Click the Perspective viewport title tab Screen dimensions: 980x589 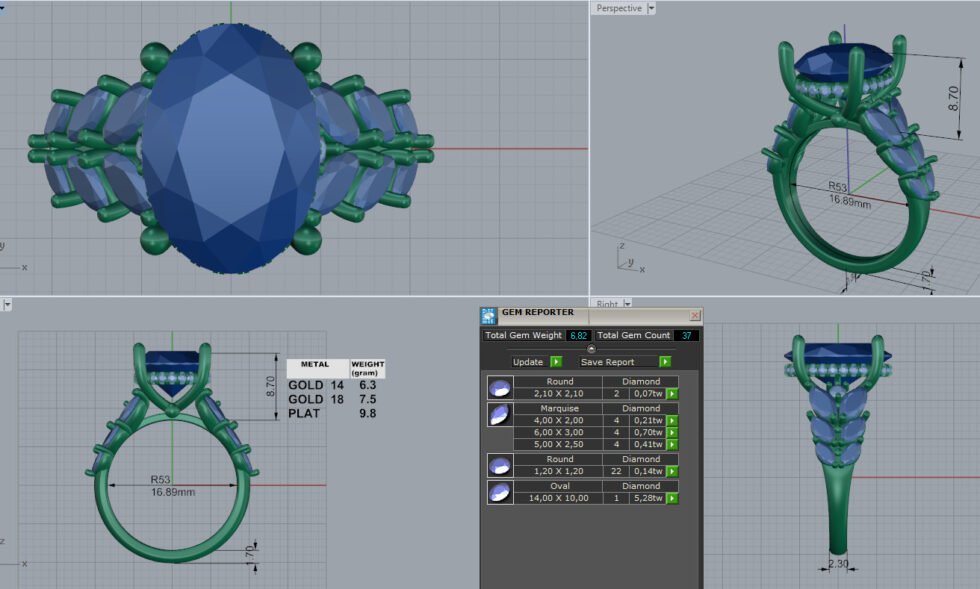pos(618,8)
